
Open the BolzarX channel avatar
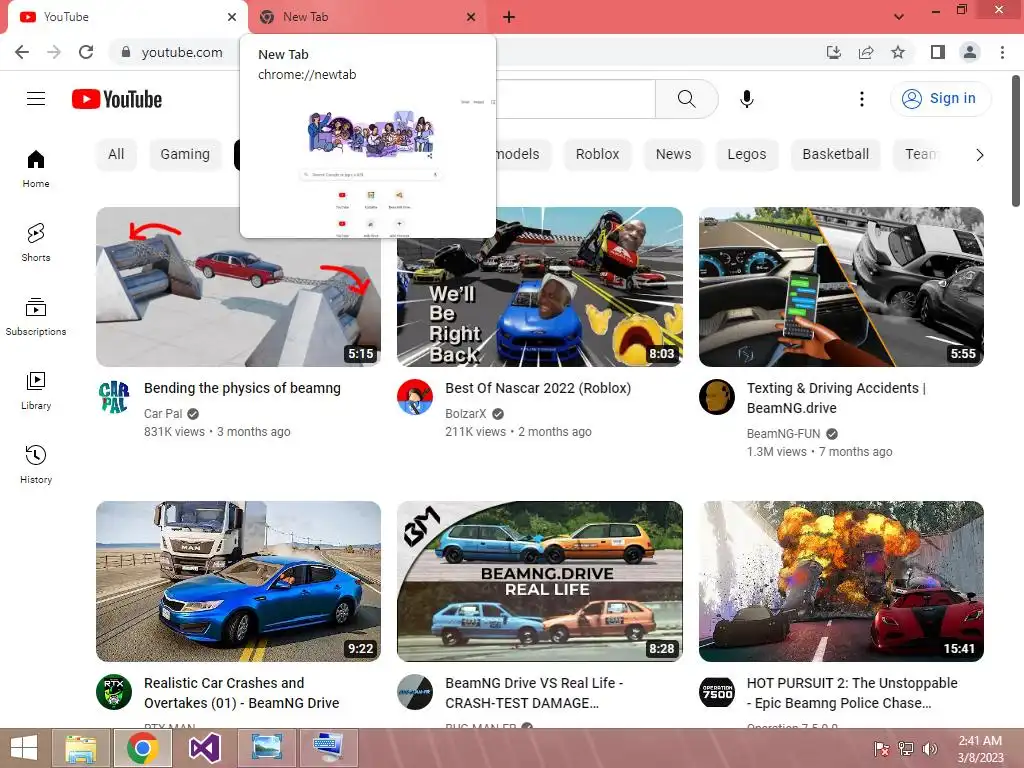click(x=415, y=397)
